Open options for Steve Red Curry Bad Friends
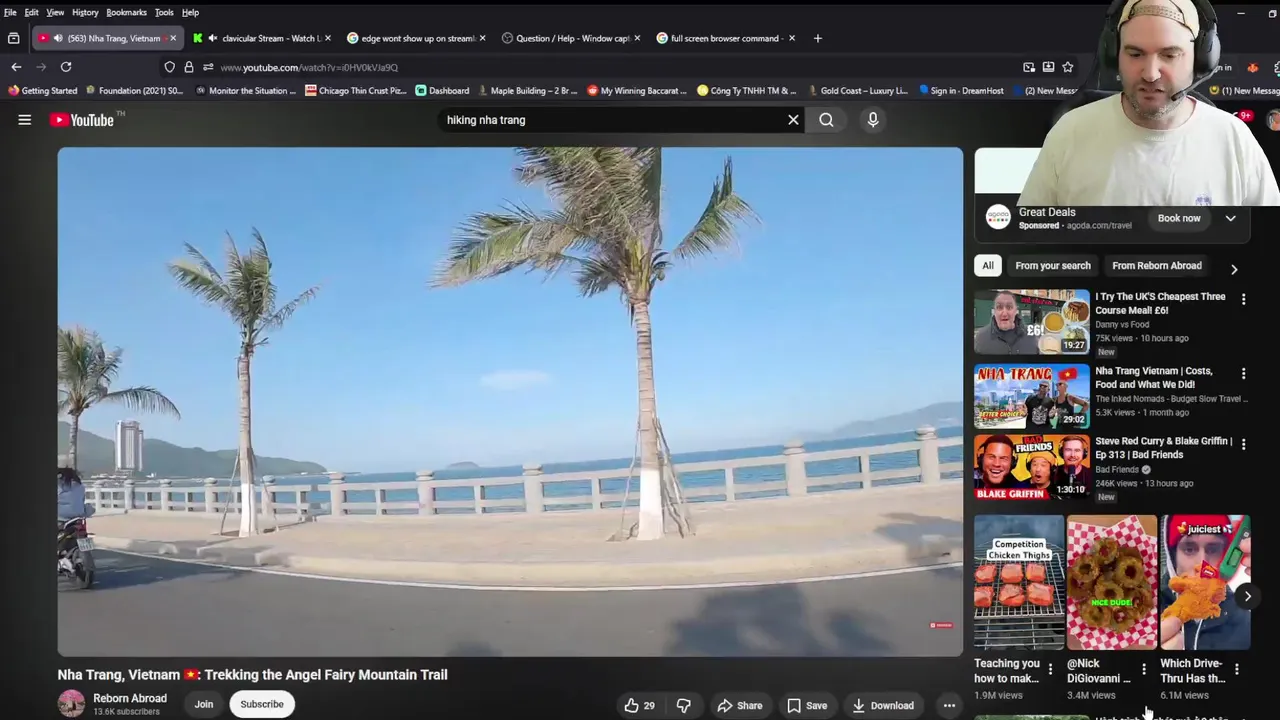Image resolution: width=1280 pixels, height=720 pixels. click(x=1243, y=444)
